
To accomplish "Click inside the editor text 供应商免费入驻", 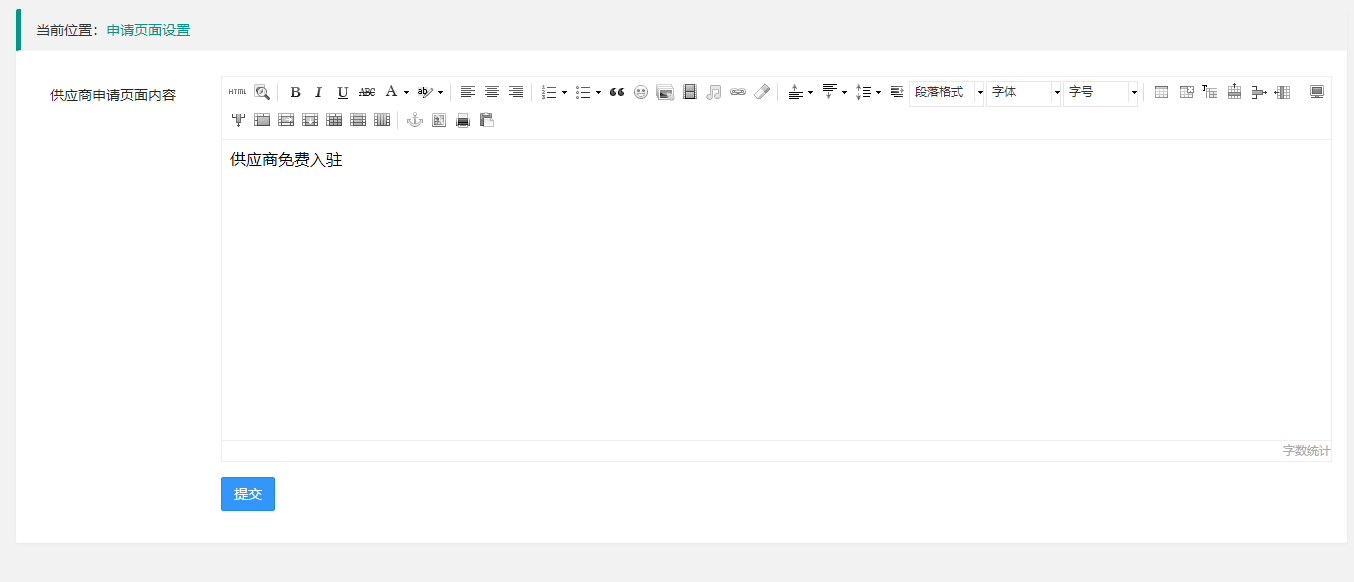I will pyautogui.click(x=286, y=159).
